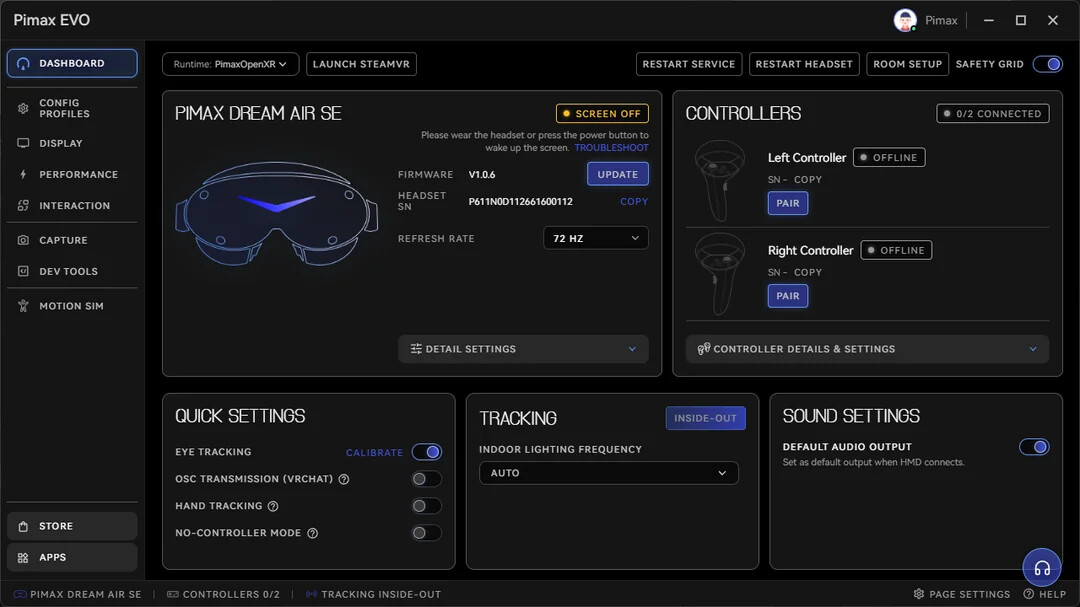
Task: Click the Restart Headset button
Action: click(x=804, y=64)
